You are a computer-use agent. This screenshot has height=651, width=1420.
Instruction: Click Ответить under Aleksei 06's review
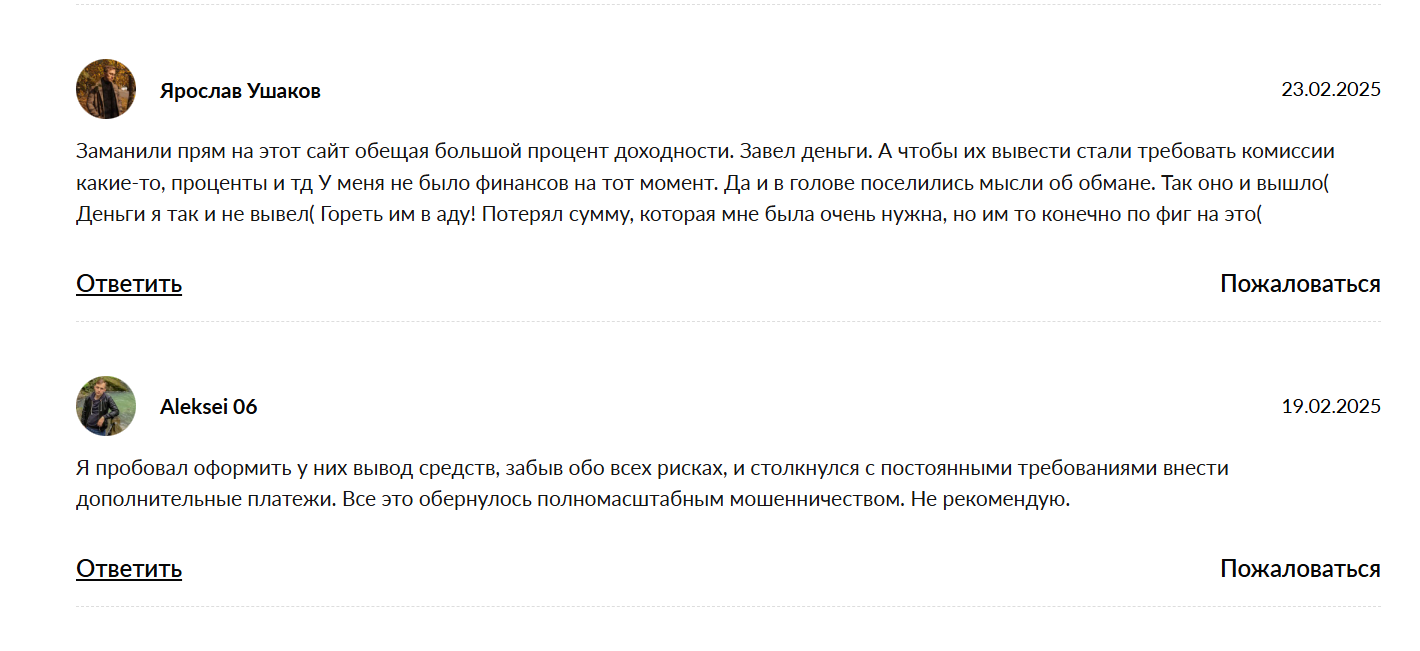click(x=129, y=569)
